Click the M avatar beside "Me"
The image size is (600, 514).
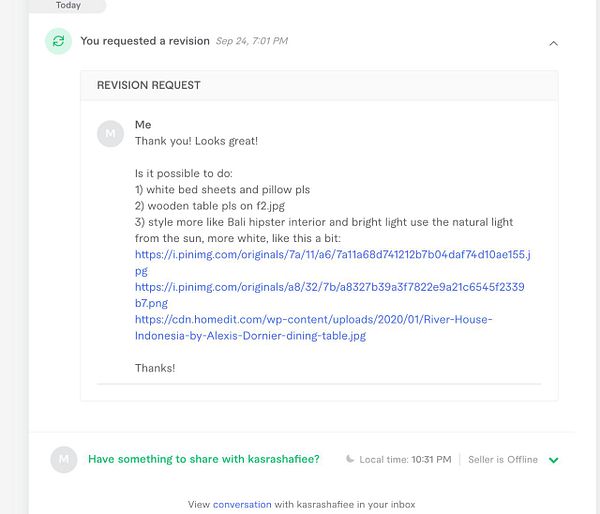(x=110, y=134)
